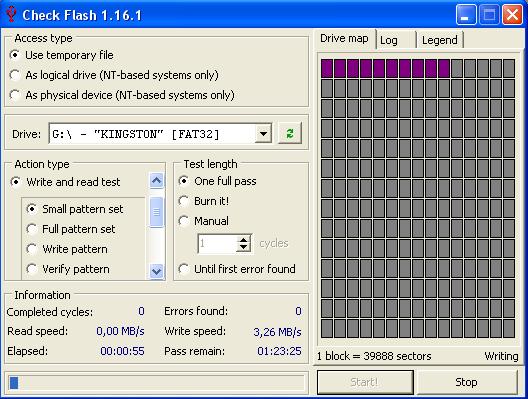The image size is (528, 399).
Task: Click the Check Flash app icon in title bar
Action: tap(11, 14)
